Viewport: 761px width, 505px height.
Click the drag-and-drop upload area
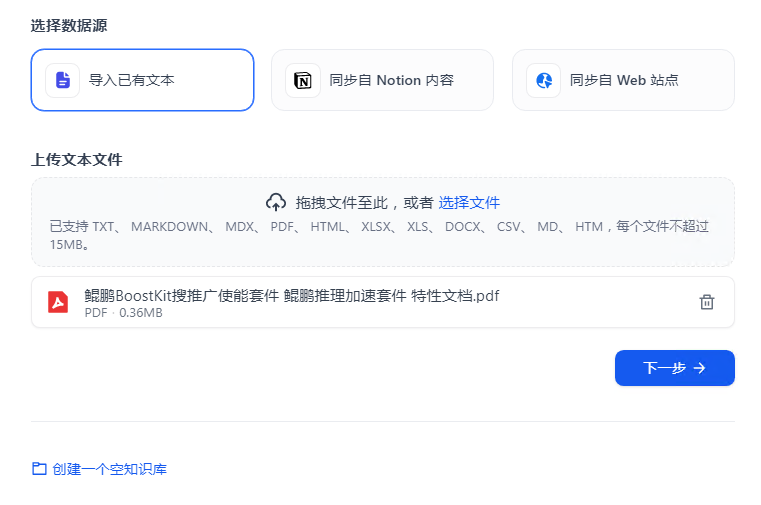[382, 222]
